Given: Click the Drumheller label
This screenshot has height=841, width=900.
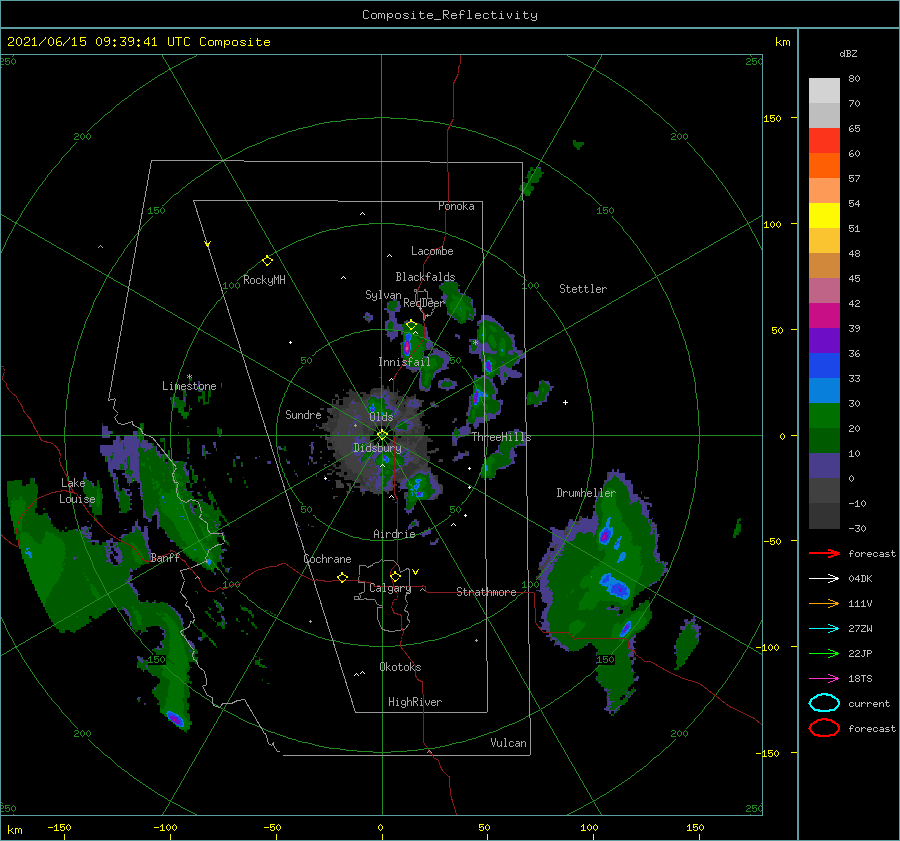Looking at the screenshot, I should [x=586, y=493].
